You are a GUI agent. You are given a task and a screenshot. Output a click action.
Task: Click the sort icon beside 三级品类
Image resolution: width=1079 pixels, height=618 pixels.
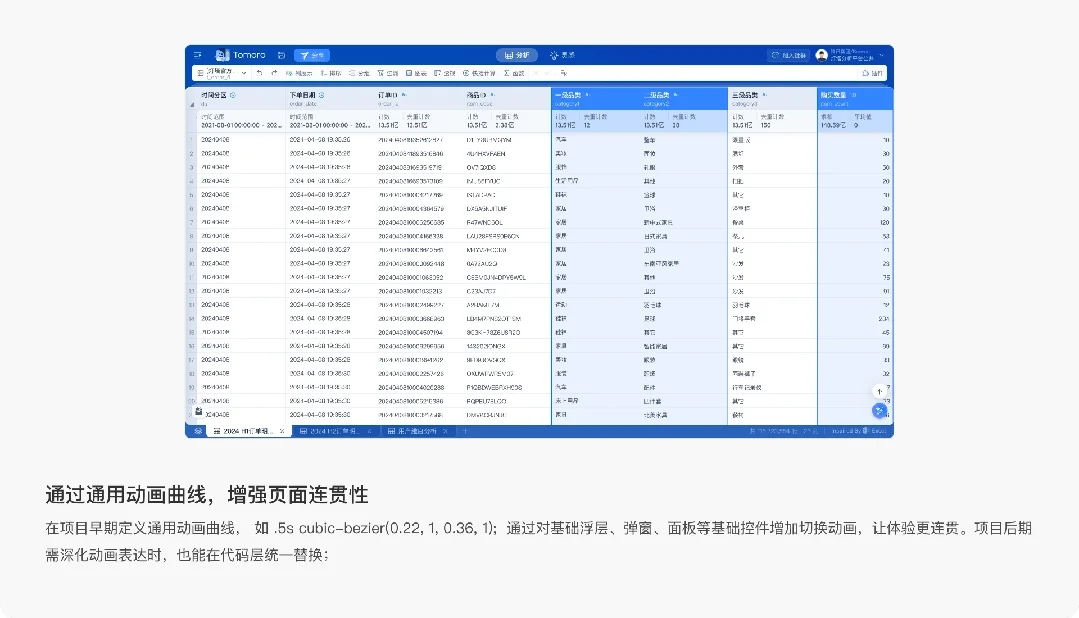click(x=765, y=95)
